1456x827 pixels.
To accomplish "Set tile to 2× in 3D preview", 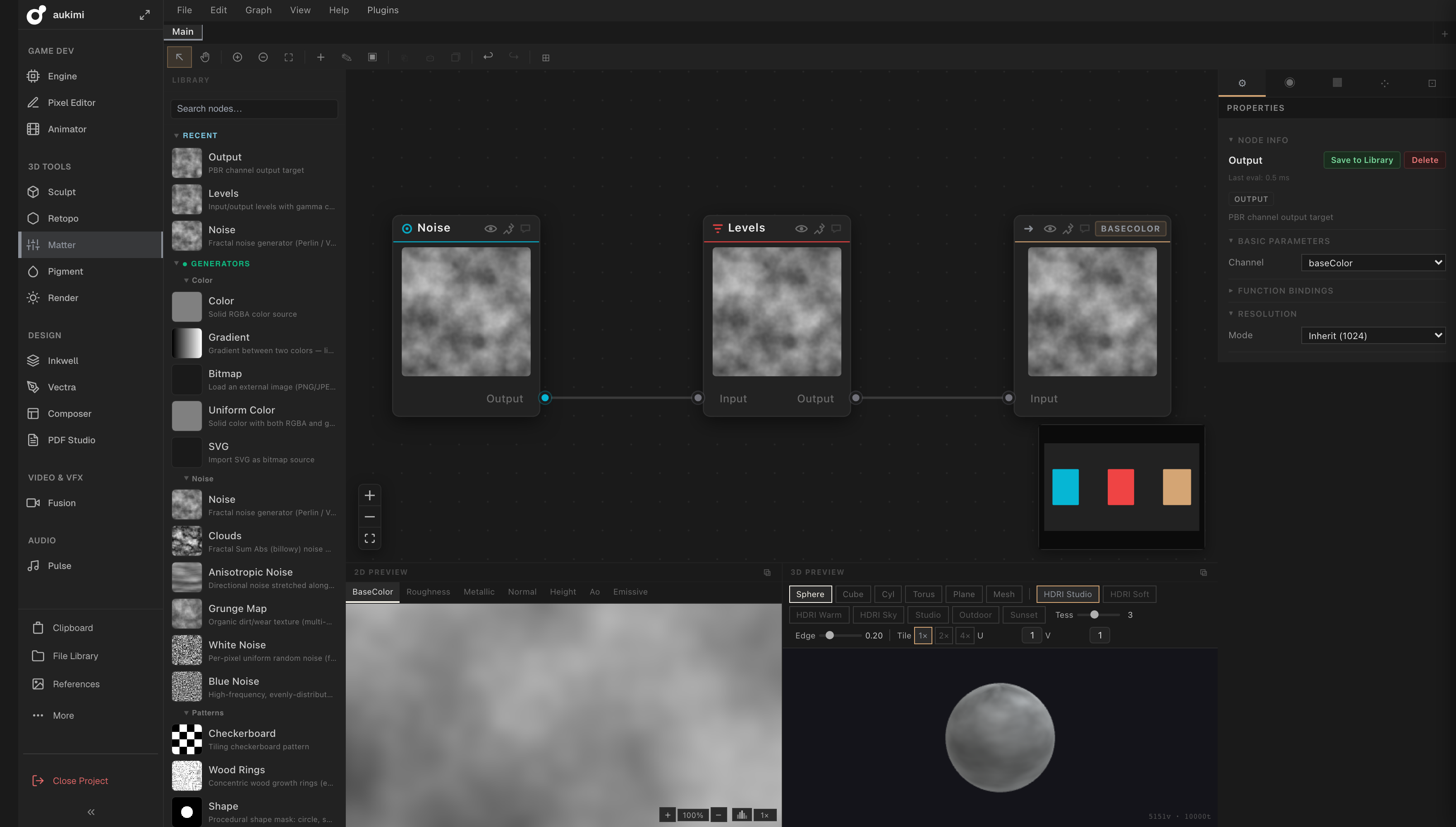I will (944, 636).
